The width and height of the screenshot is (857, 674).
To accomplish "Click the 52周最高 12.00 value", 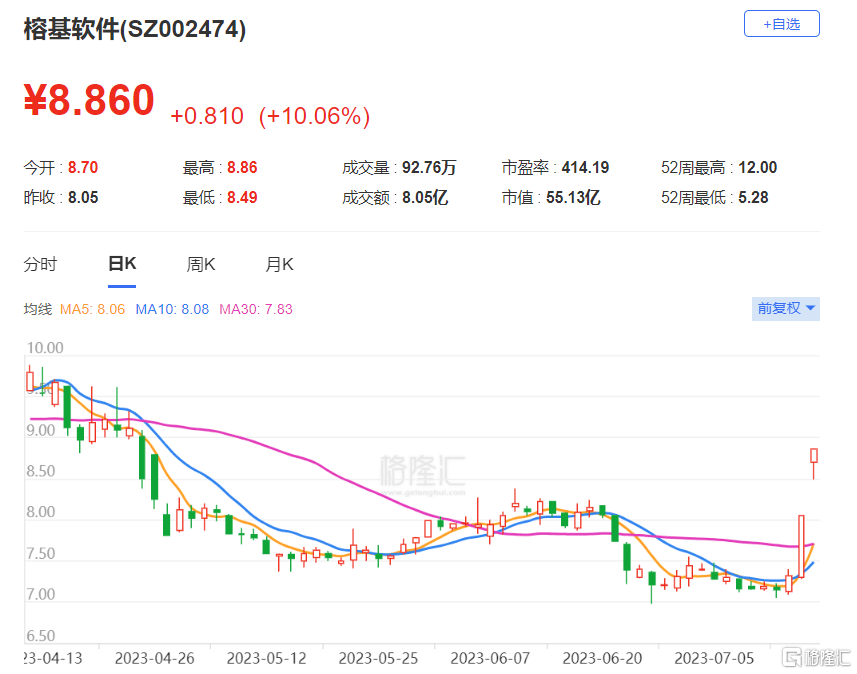I will 758,168.
